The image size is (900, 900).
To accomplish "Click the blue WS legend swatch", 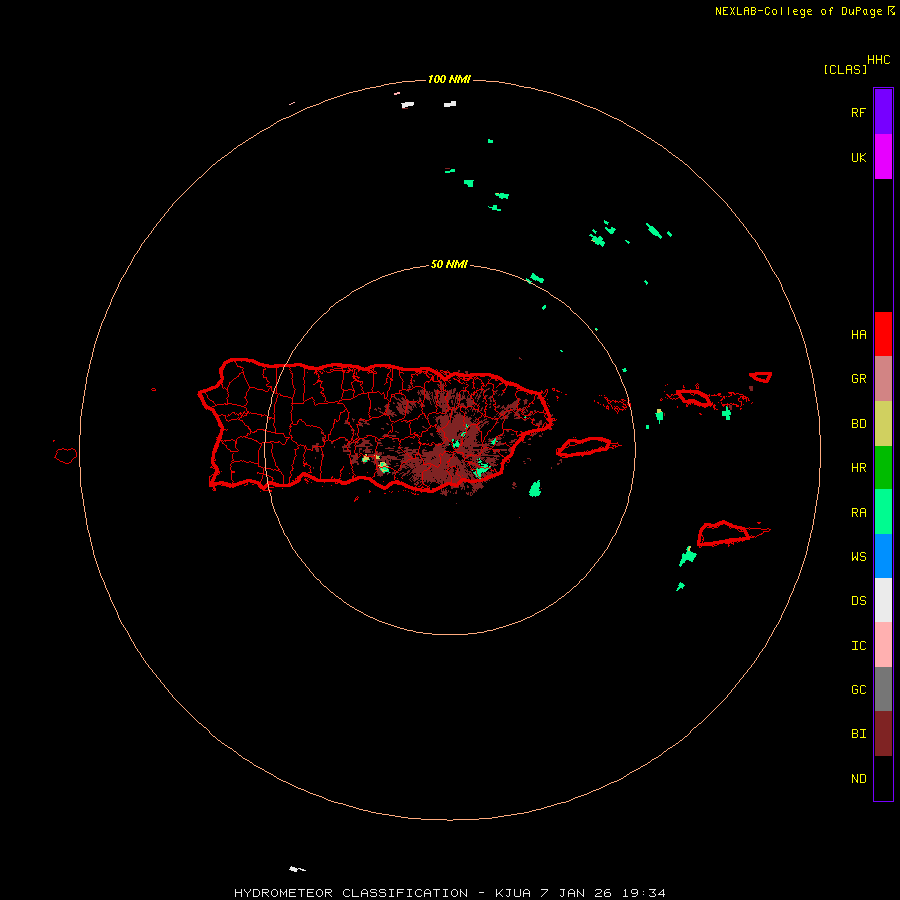I will click(883, 556).
